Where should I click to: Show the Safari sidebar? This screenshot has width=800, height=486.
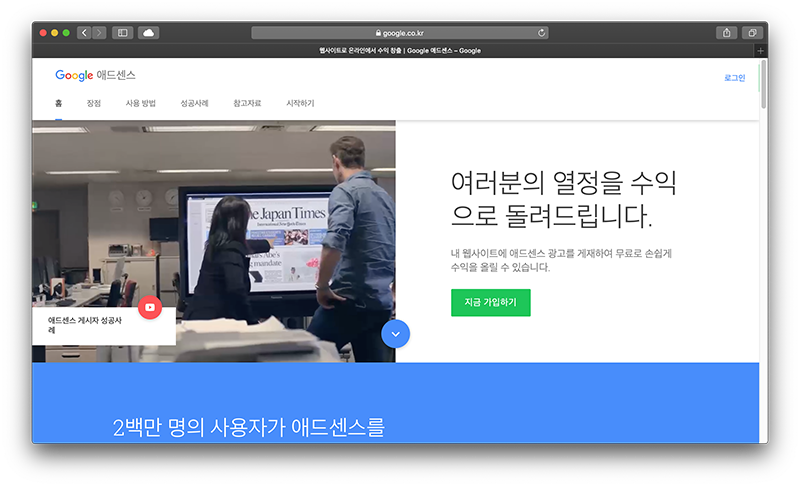122,33
